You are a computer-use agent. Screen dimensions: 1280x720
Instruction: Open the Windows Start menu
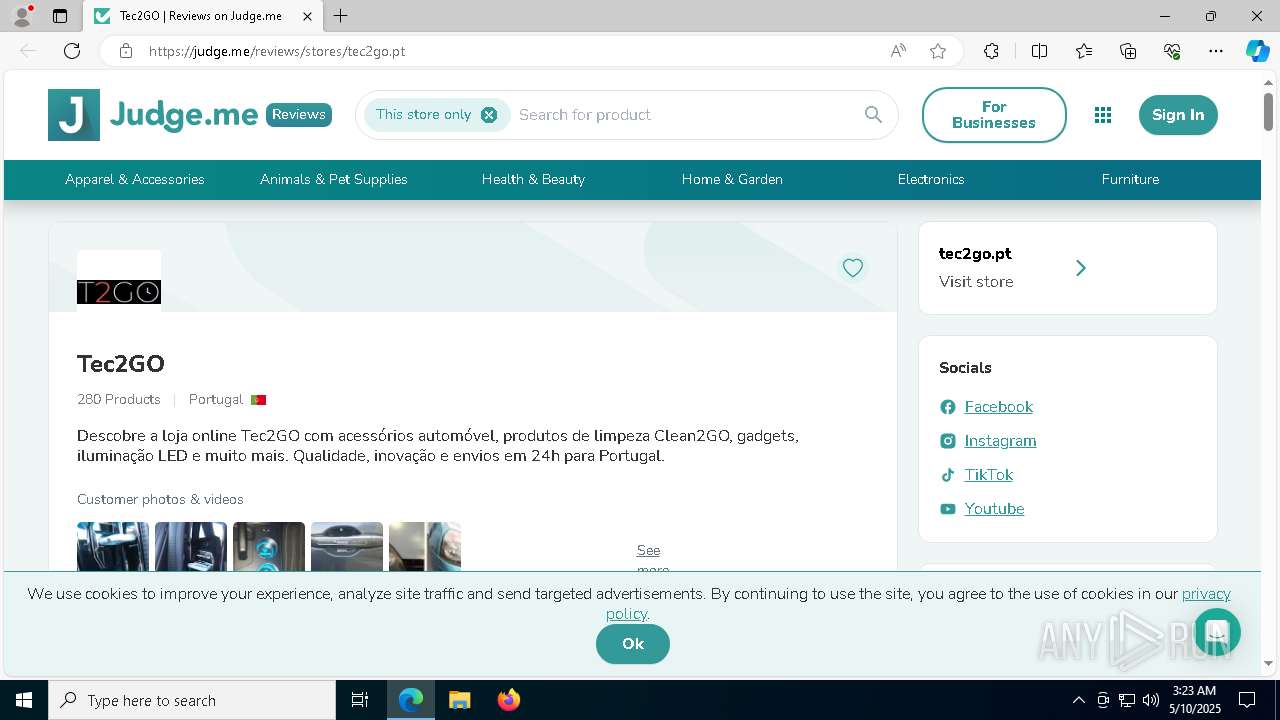(24, 700)
